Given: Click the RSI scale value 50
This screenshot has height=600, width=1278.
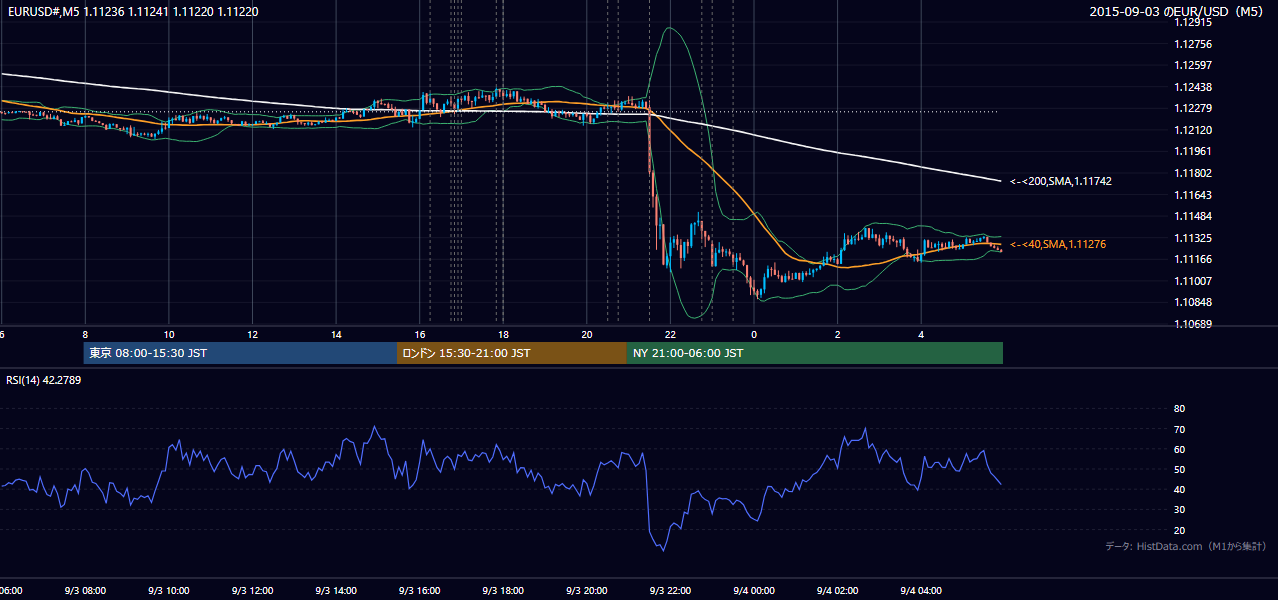Looking at the screenshot, I should pyautogui.click(x=1179, y=469).
